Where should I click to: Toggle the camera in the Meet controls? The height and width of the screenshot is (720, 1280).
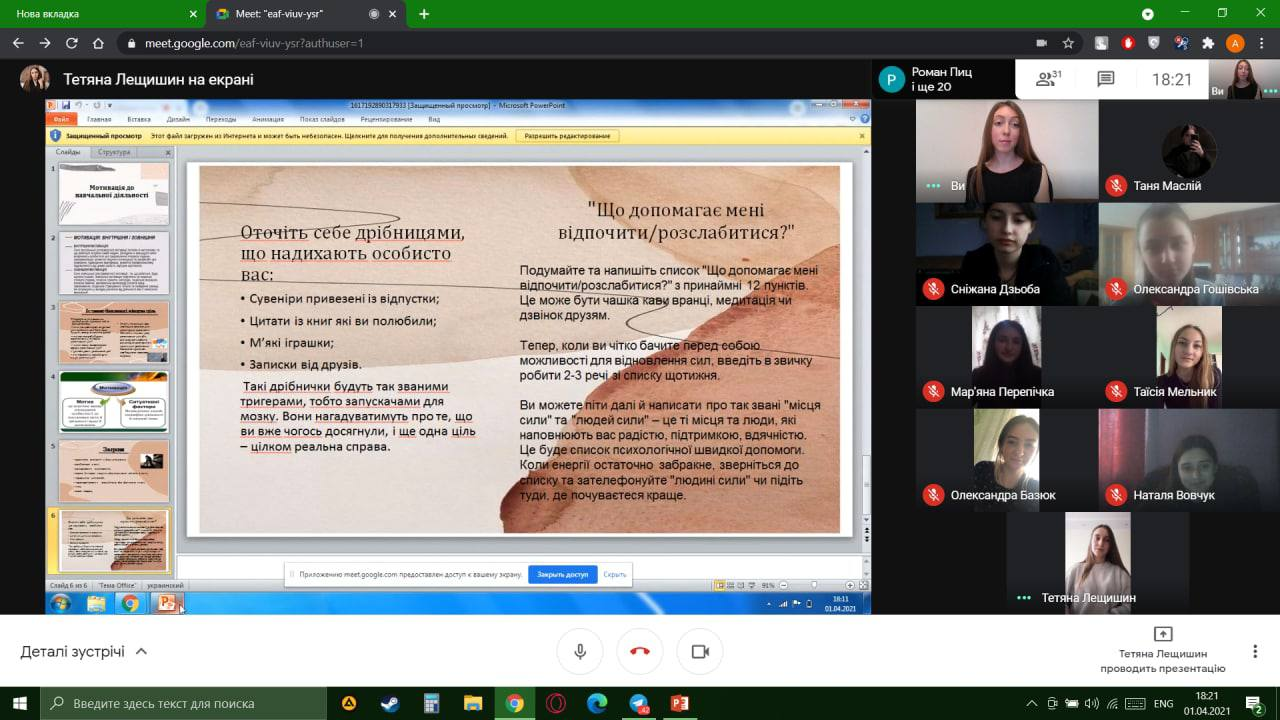tap(700, 651)
